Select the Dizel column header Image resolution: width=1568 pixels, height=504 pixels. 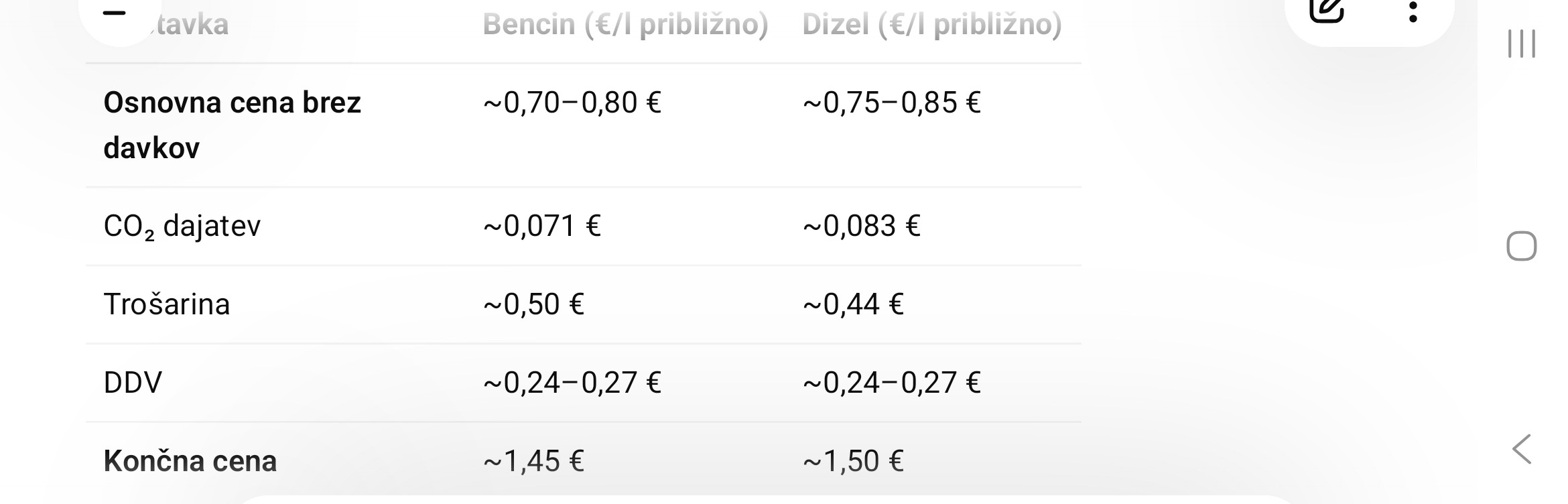pyautogui.click(x=932, y=25)
